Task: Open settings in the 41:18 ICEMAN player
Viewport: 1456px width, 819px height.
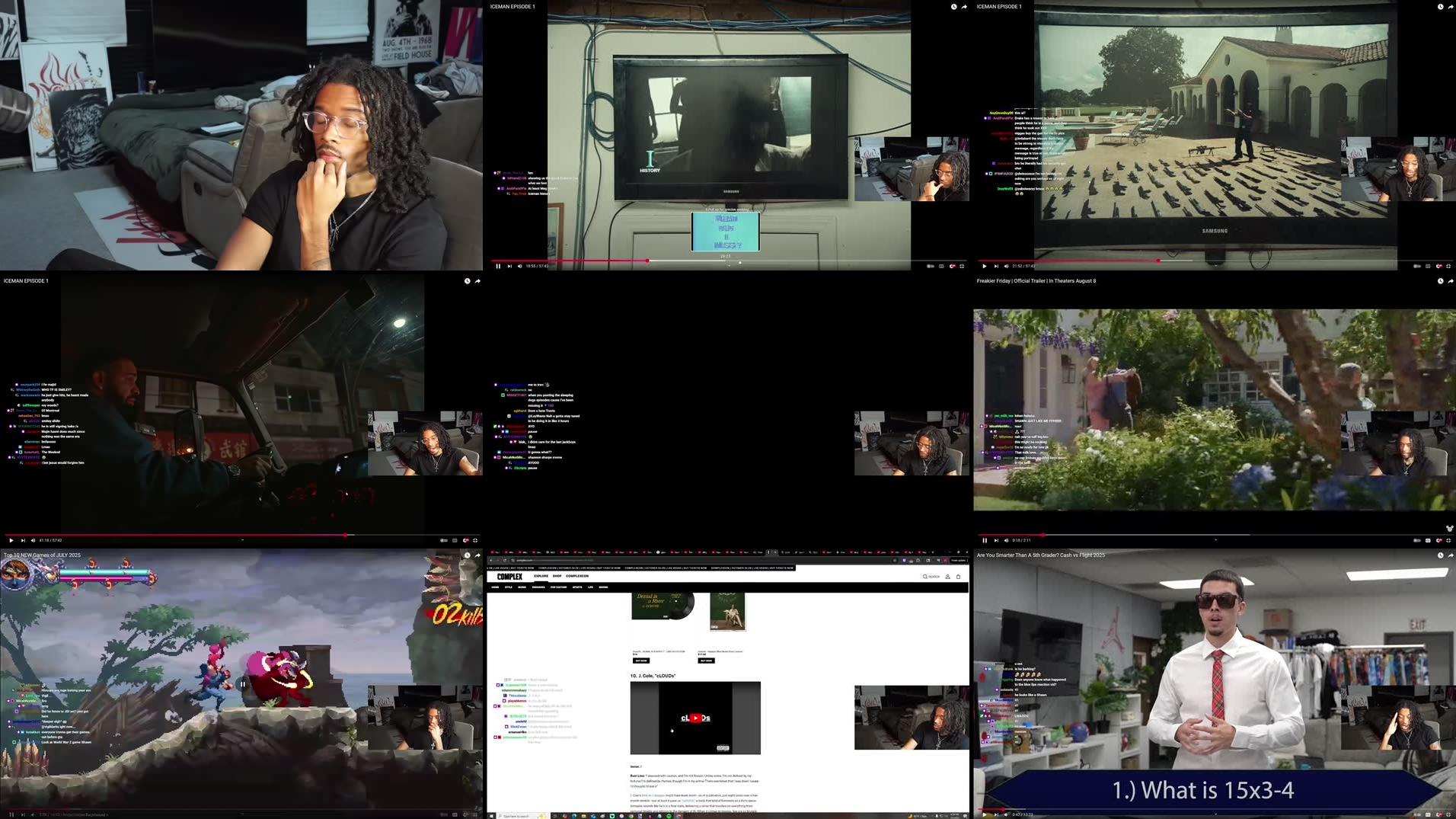Action: coord(465,540)
